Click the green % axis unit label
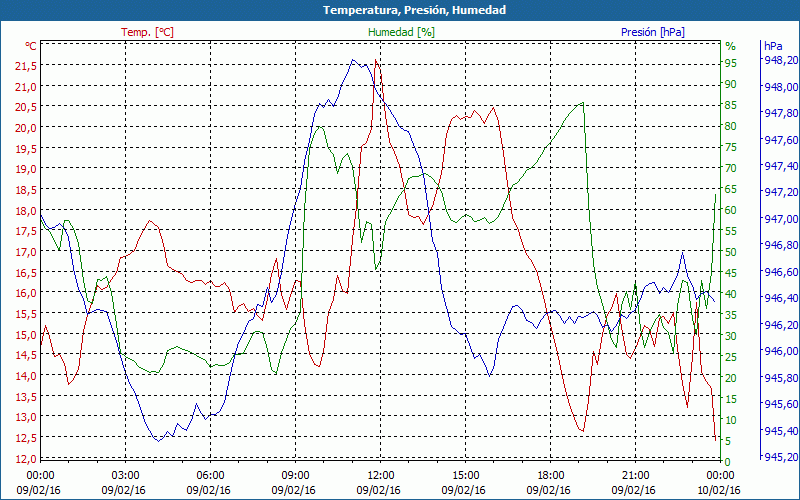 click(x=731, y=46)
